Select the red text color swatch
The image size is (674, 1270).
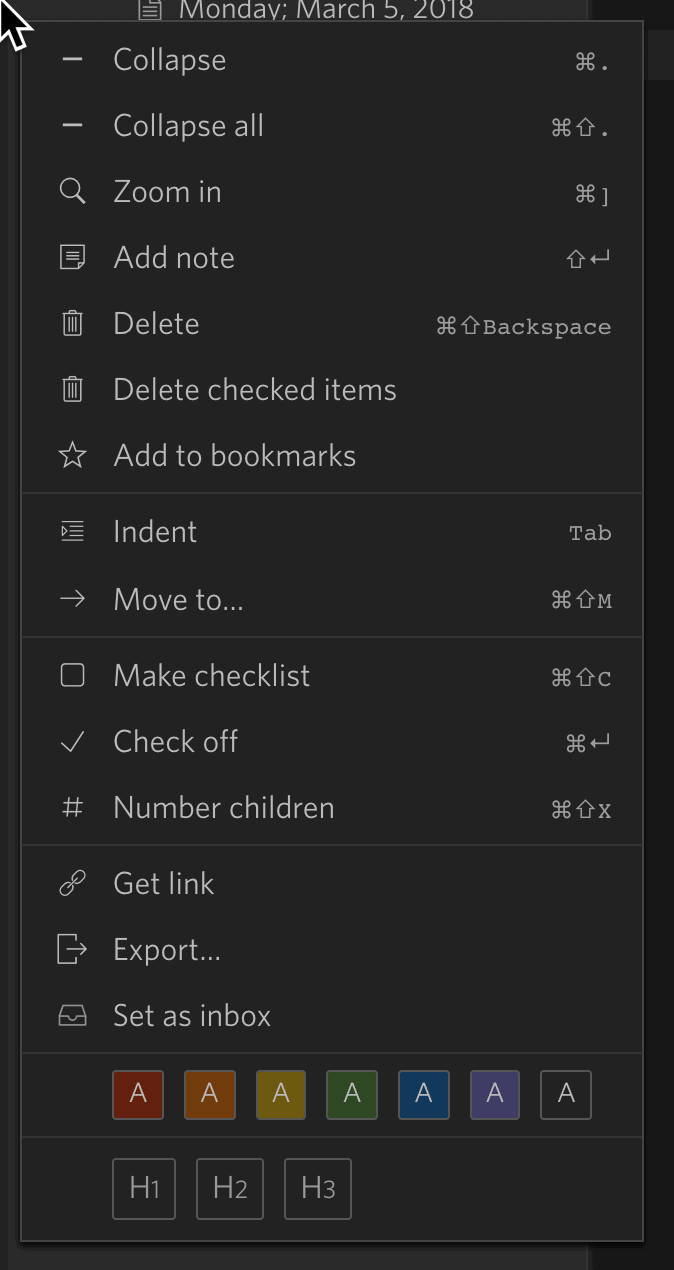138,1094
